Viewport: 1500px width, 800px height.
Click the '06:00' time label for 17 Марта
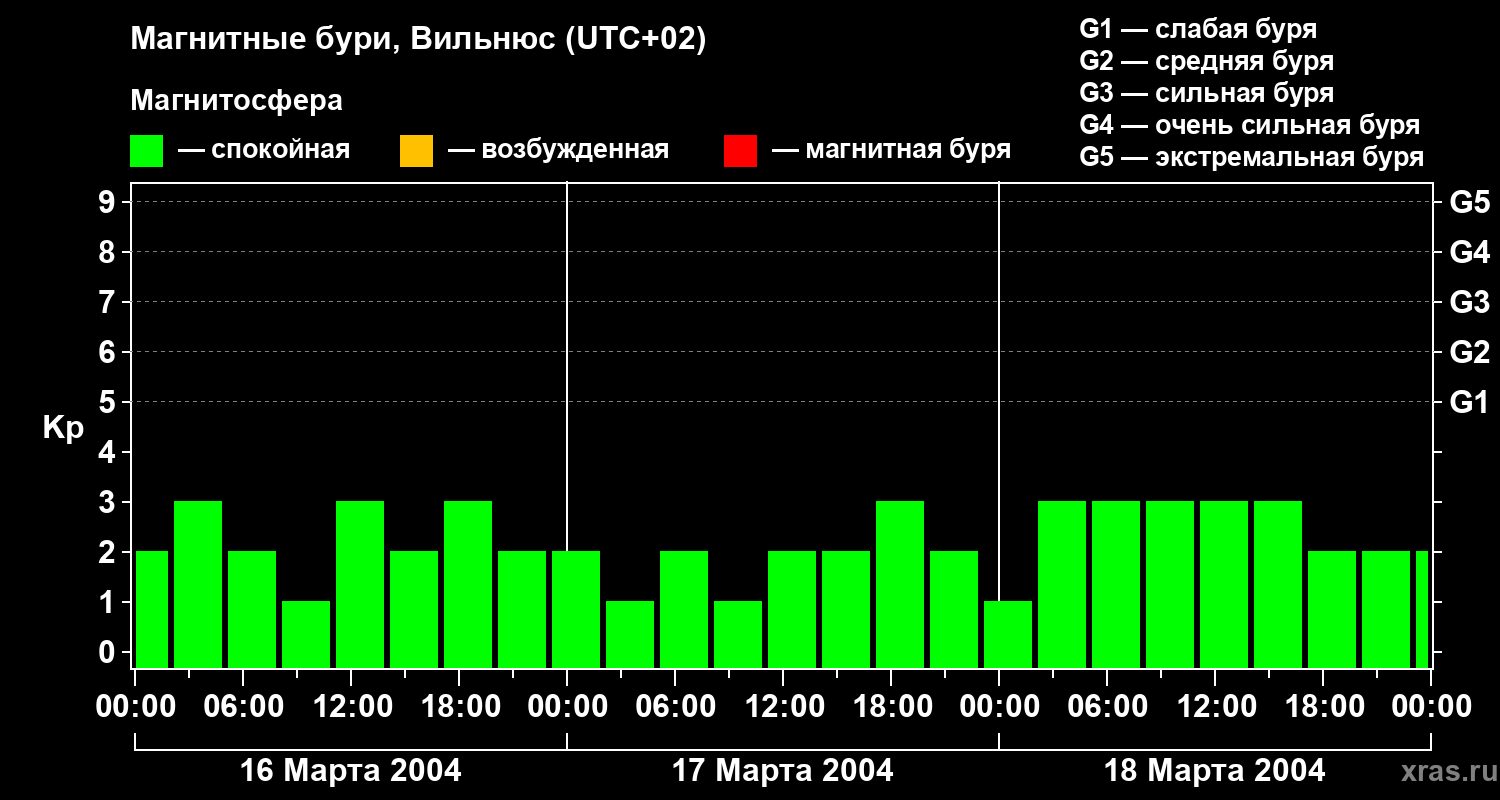point(675,706)
